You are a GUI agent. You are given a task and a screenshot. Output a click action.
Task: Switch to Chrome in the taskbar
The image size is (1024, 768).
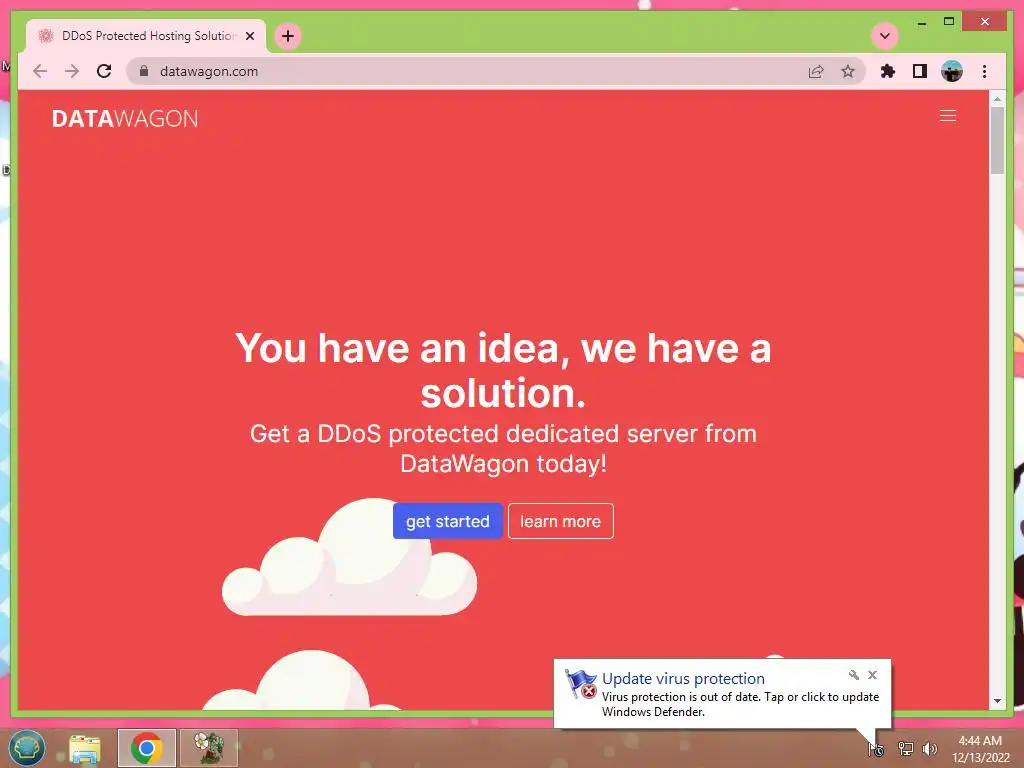pos(146,748)
